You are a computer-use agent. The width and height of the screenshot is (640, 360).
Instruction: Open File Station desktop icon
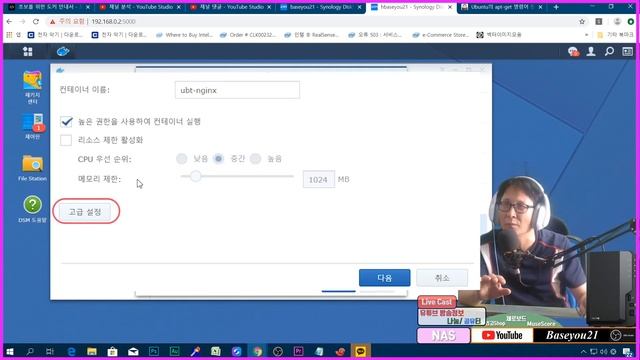coord(32,168)
